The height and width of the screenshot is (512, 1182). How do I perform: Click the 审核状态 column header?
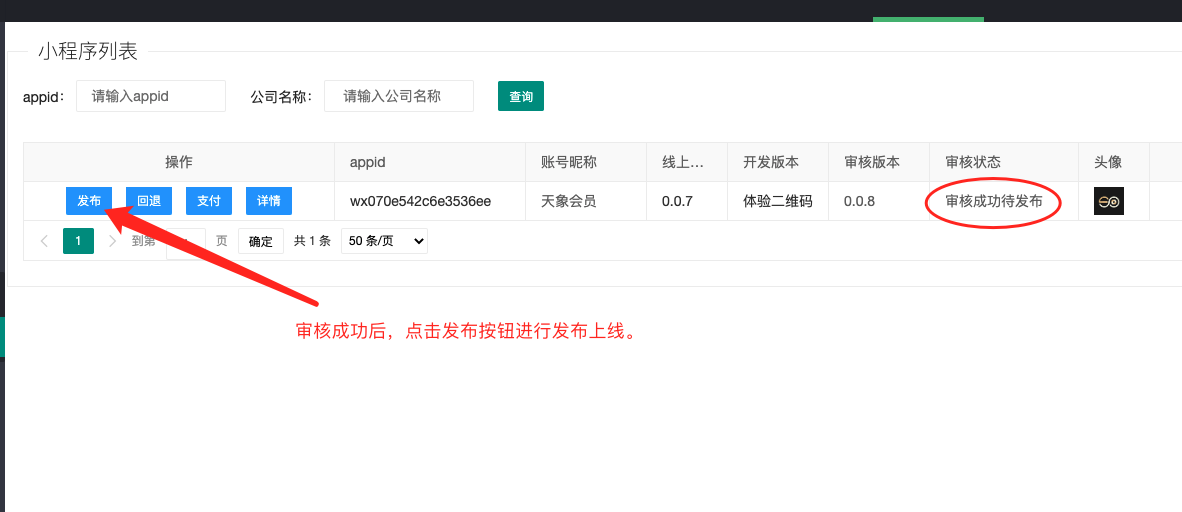972,162
